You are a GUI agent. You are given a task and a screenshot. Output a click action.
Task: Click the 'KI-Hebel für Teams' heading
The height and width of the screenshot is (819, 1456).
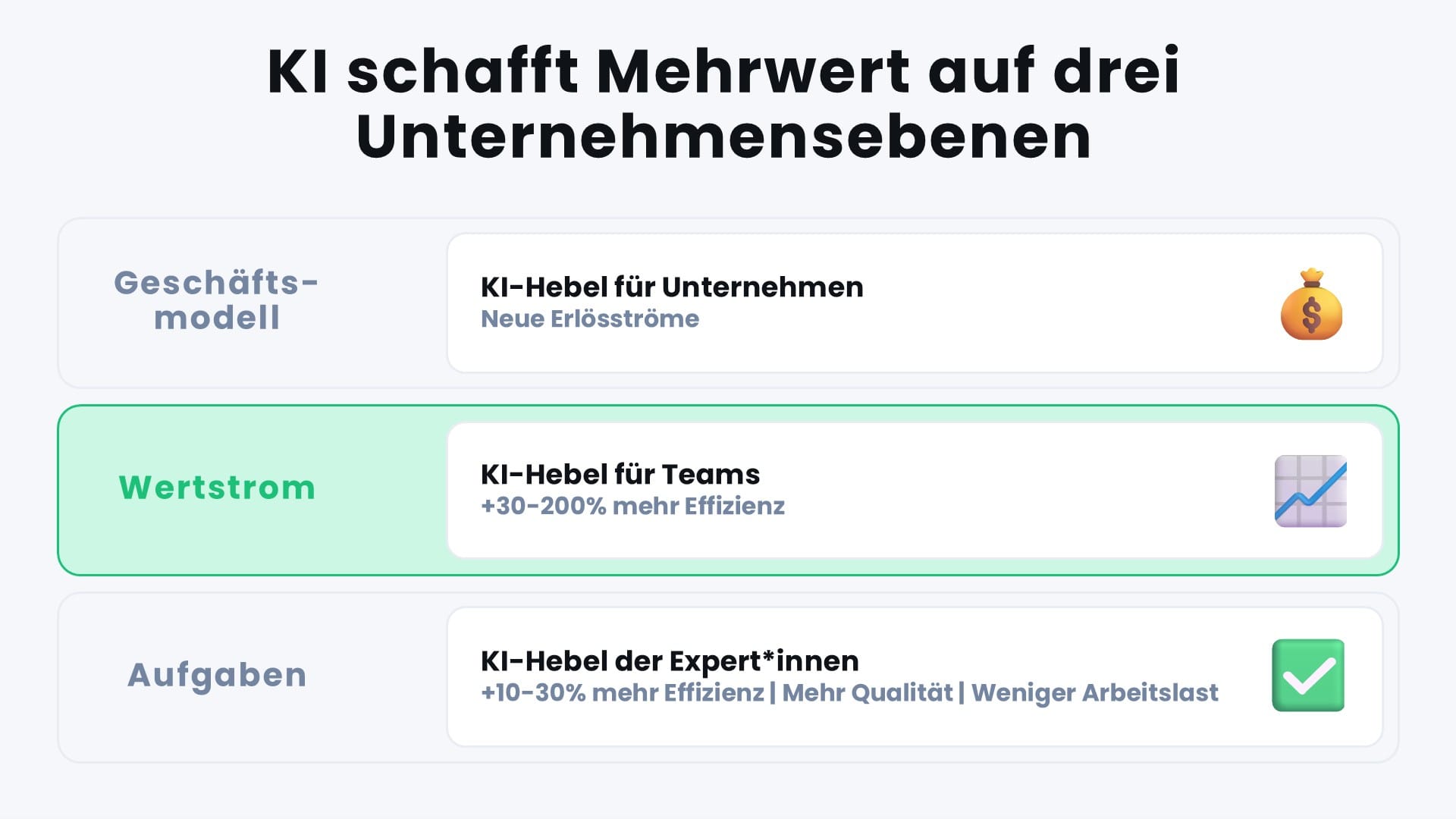click(620, 474)
